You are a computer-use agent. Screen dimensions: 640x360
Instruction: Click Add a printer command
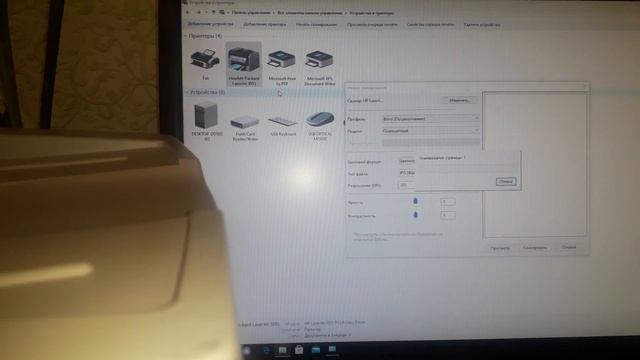(x=264, y=24)
